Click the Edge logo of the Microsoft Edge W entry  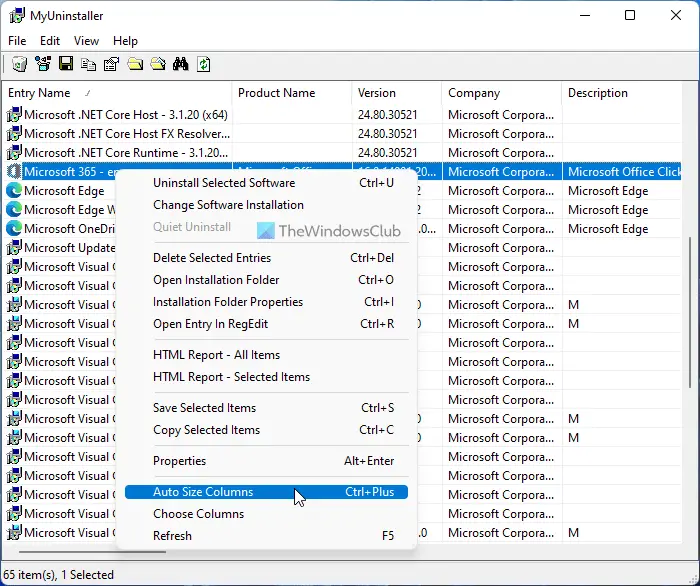[x=14, y=209]
